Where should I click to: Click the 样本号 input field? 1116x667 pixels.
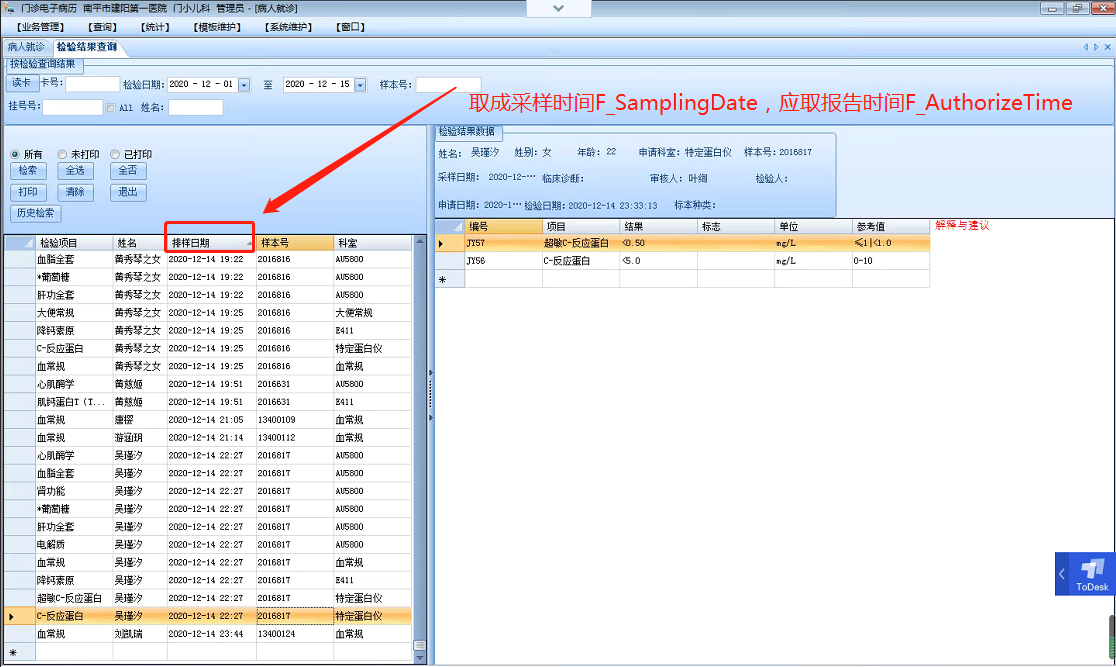click(x=448, y=85)
